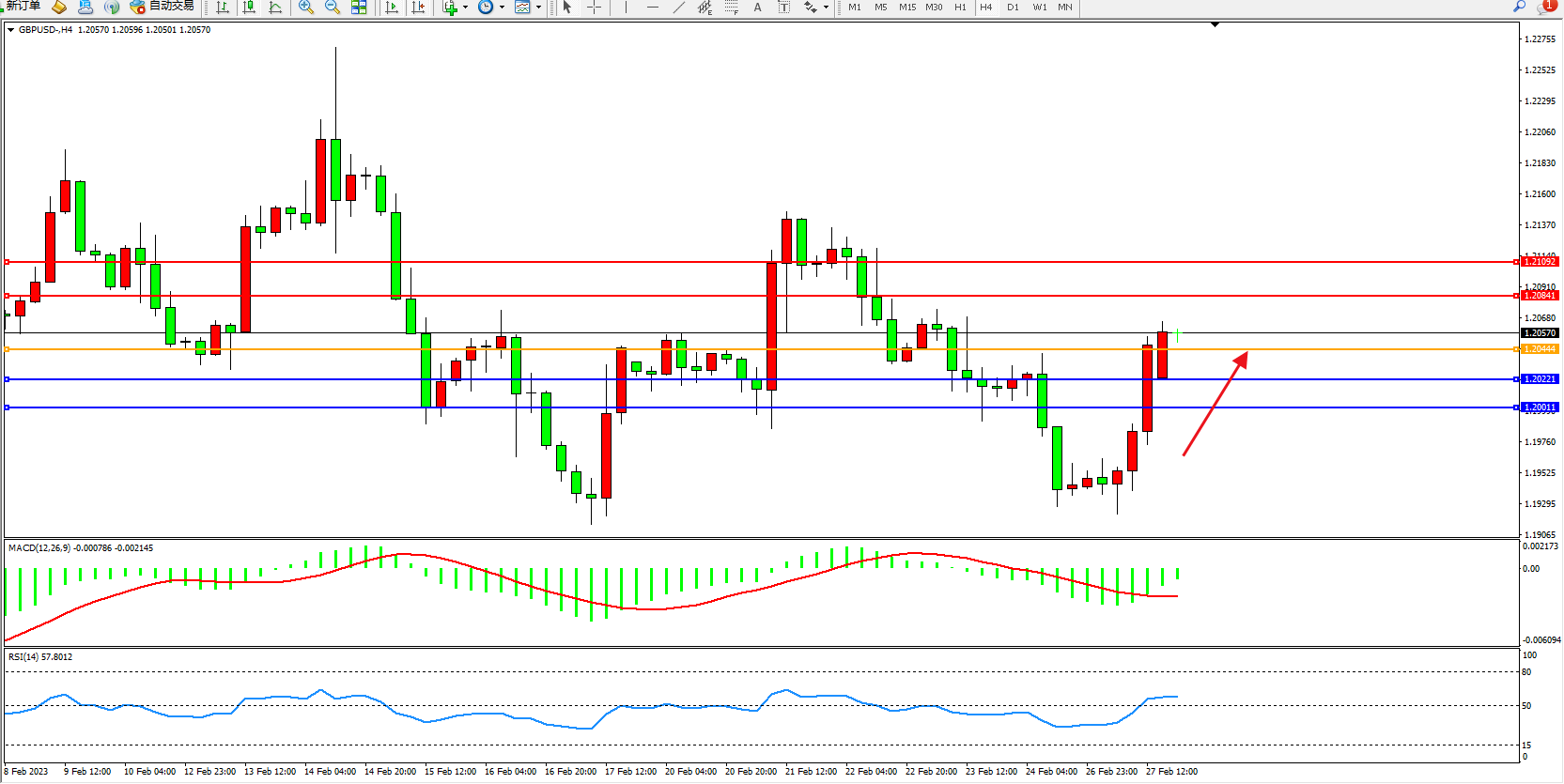This screenshot has height=784, width=1564.
Task: Pick the horizontal line drawing tool
Action: [652, 8]
